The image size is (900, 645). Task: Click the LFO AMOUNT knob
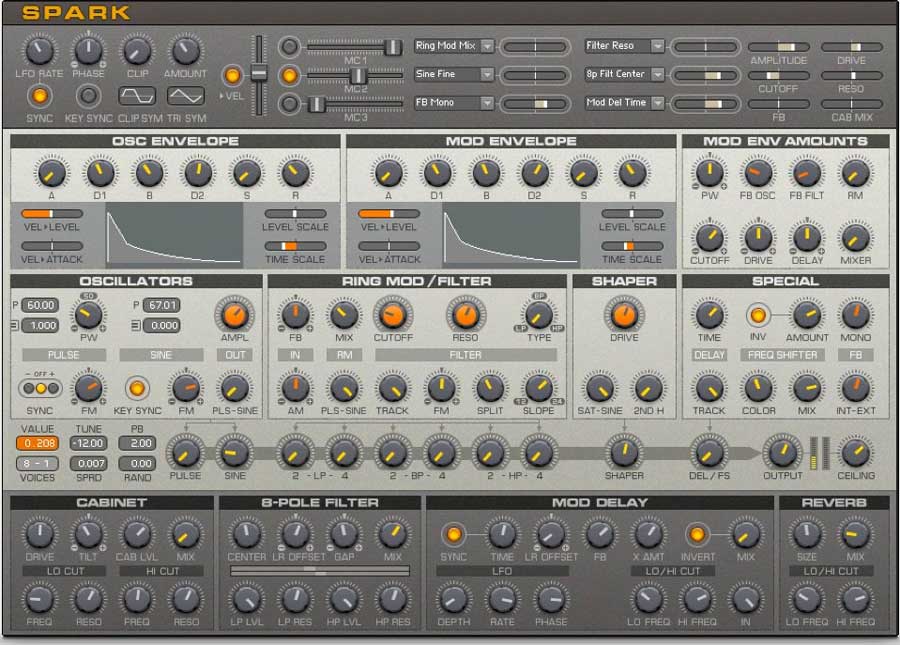coord(185,50)
